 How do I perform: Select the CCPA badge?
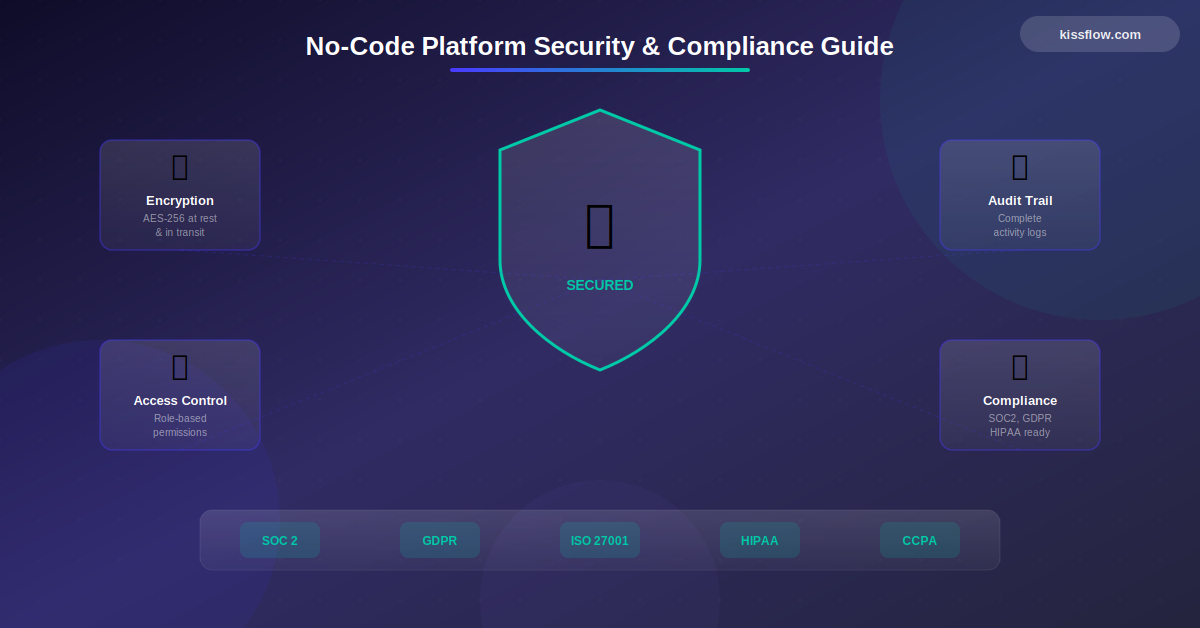point(920,540)
